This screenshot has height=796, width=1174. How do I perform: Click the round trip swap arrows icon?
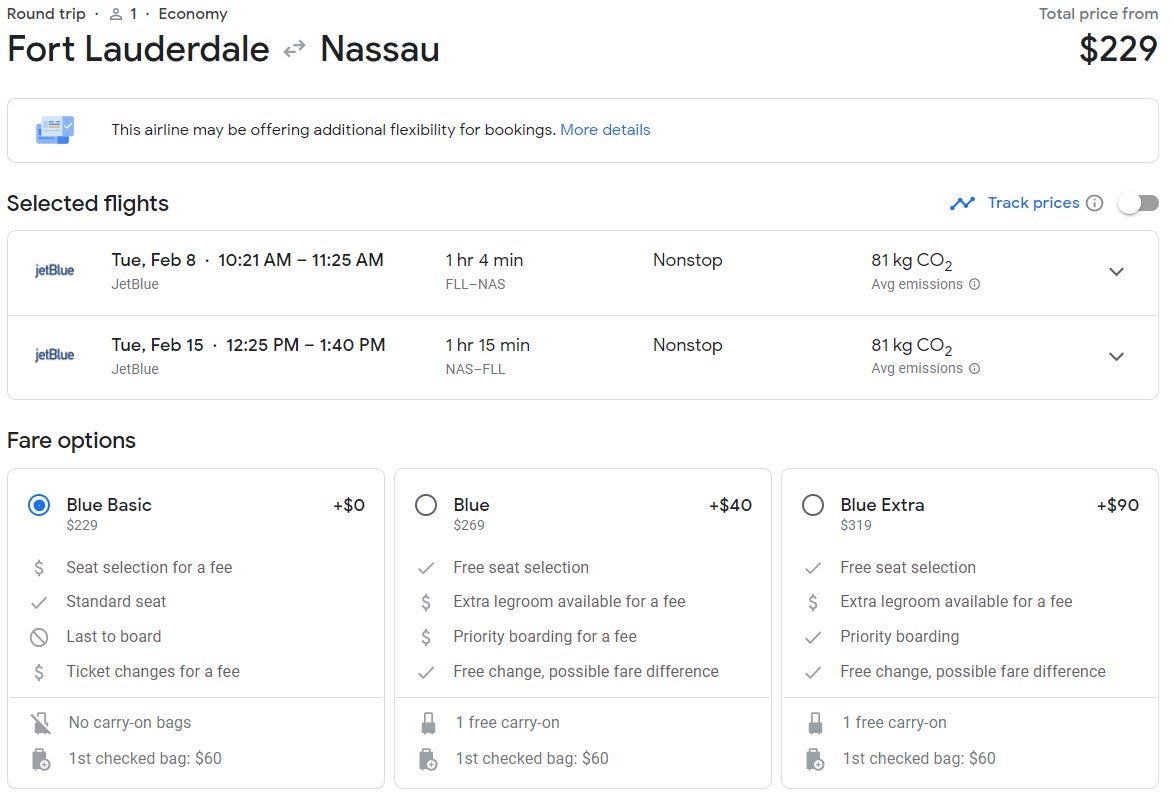294,49
